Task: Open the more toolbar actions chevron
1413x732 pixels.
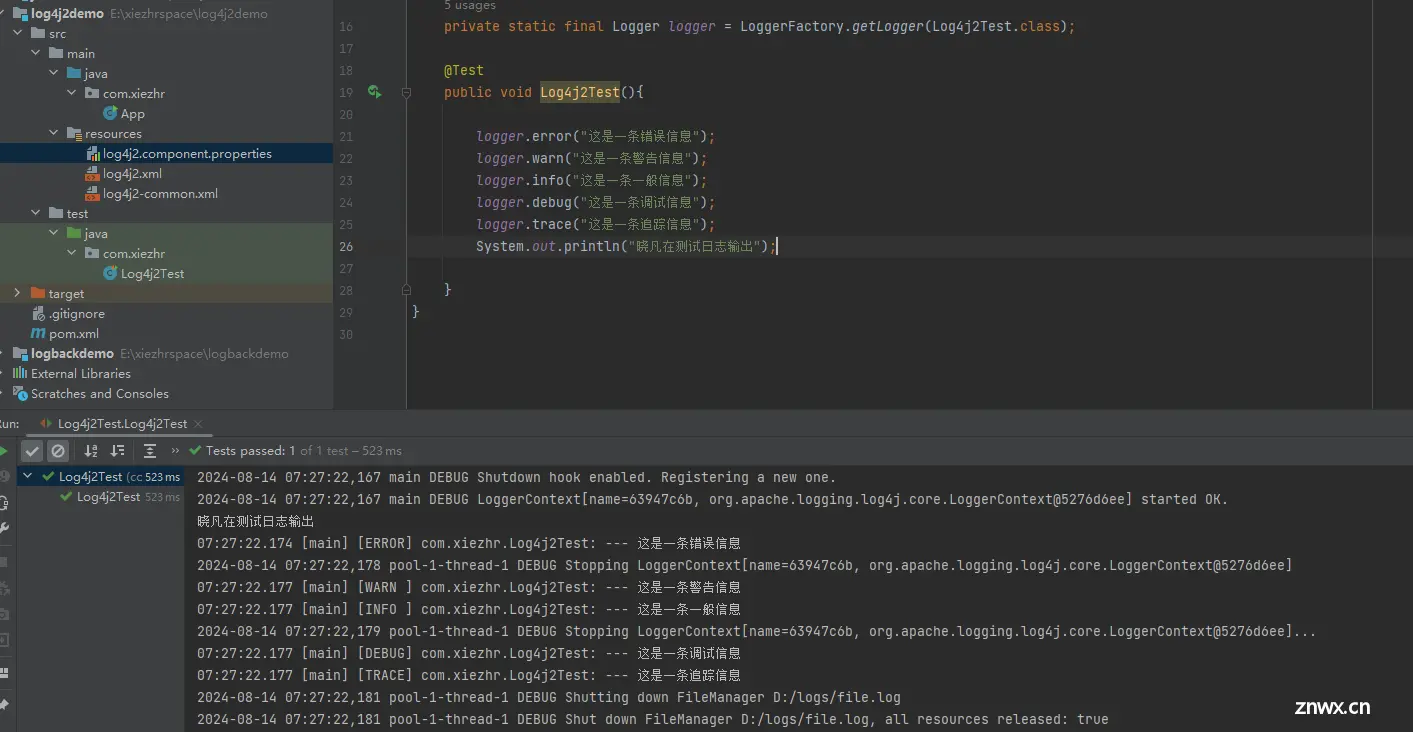Action: point(176,451)
